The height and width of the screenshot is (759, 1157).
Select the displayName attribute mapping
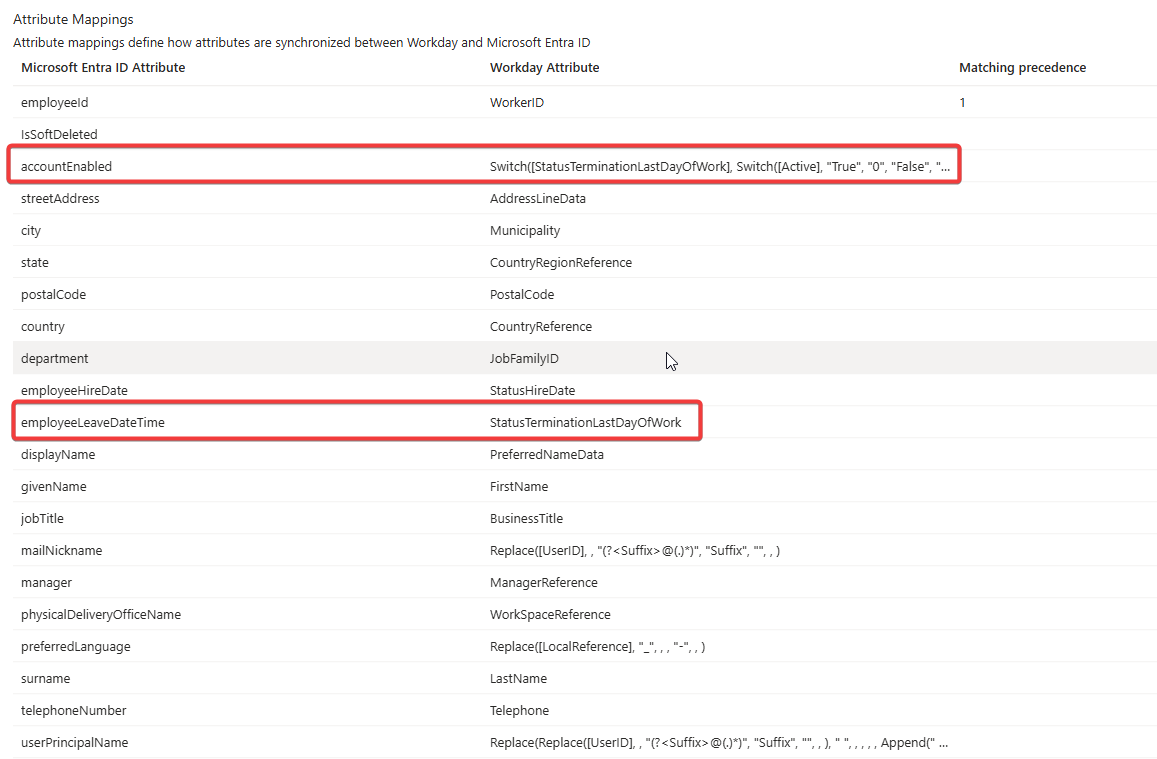click(58, 455)
